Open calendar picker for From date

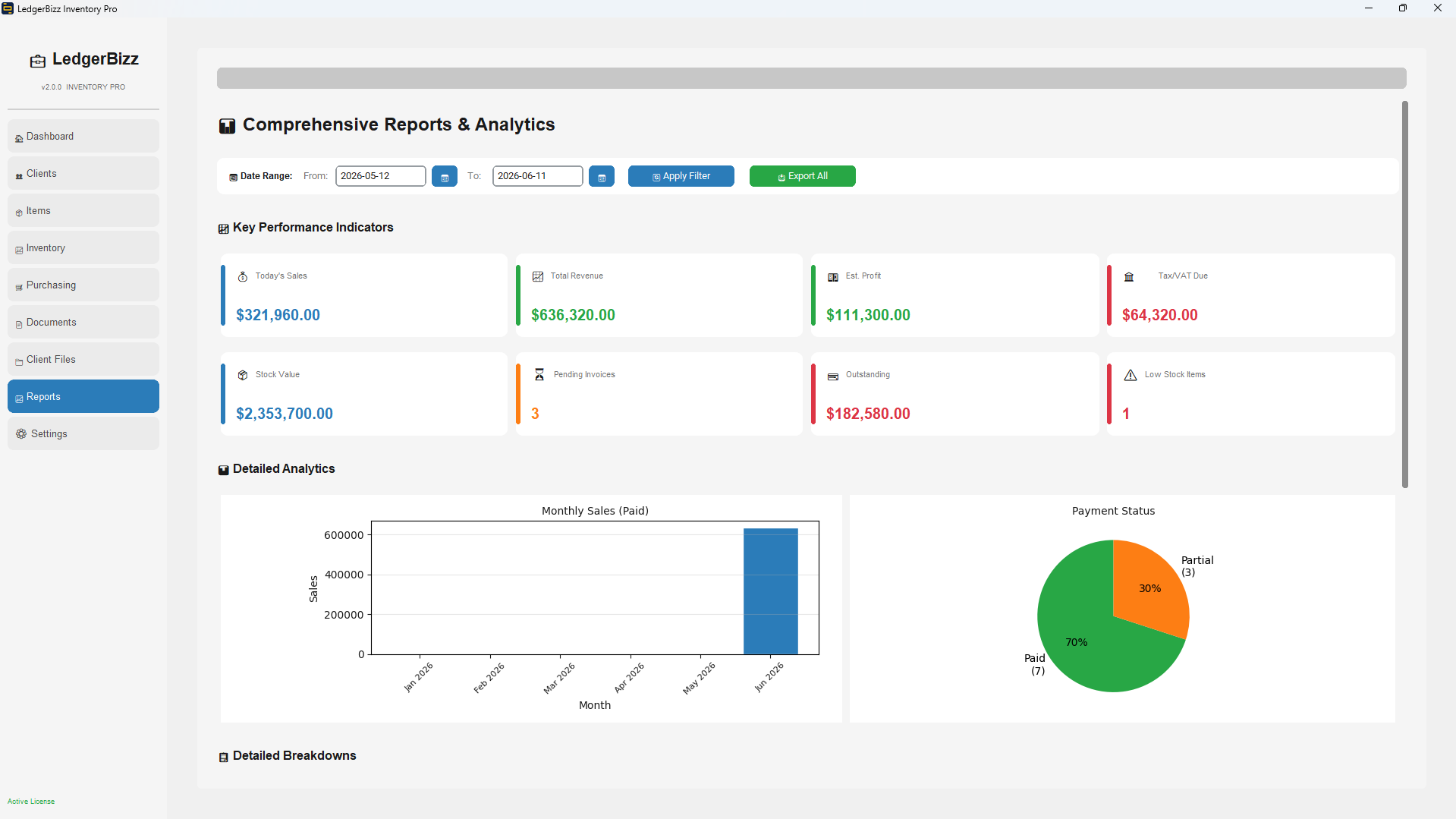[445, 176]
